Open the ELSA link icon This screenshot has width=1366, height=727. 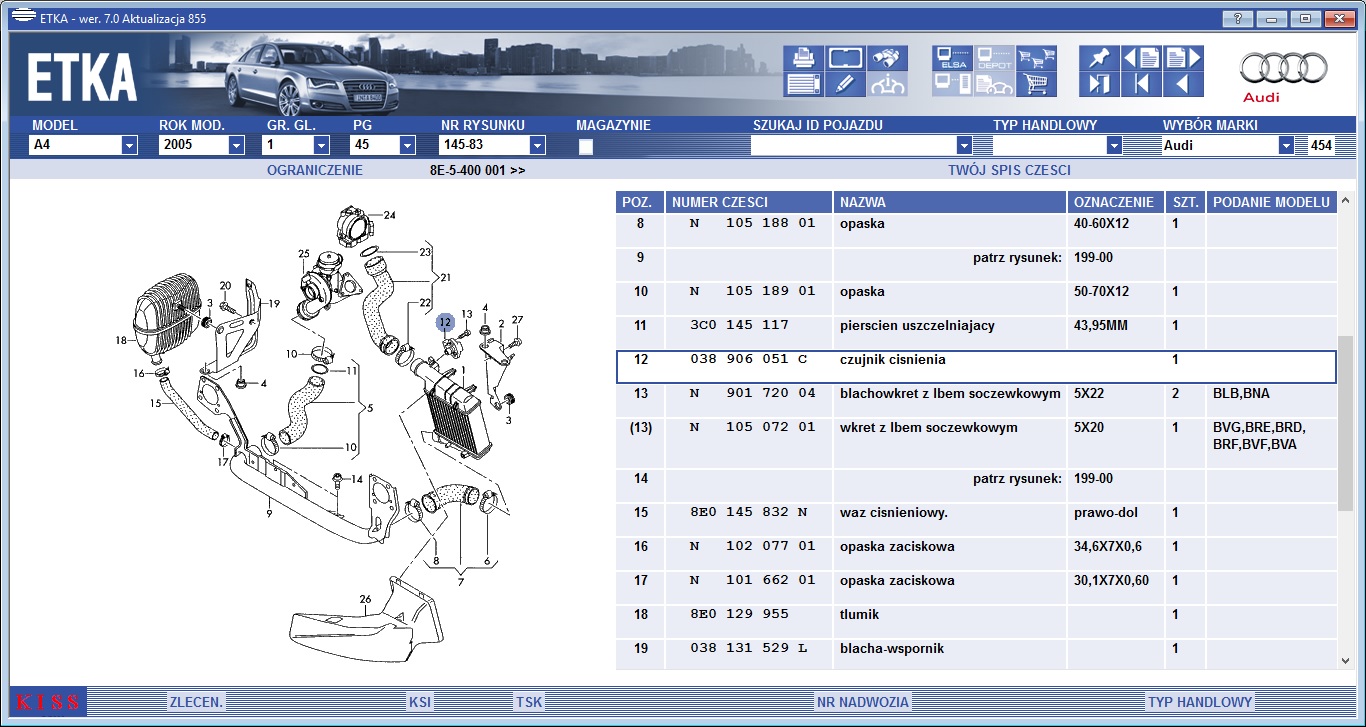(x=951, y=58)
